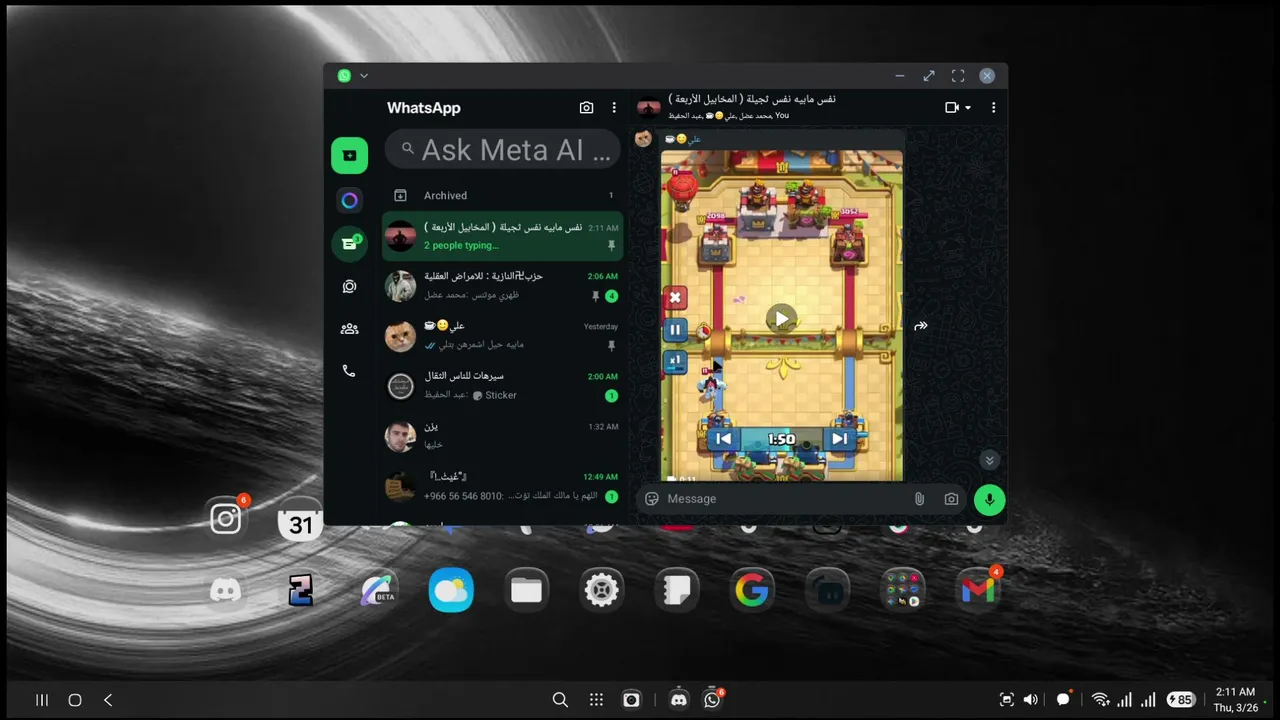Image resolution: width=1280 pixels, height=720 pixels.
Task: Expand the WhatsApp window title dropdown chevron
Action: point(364,76)
